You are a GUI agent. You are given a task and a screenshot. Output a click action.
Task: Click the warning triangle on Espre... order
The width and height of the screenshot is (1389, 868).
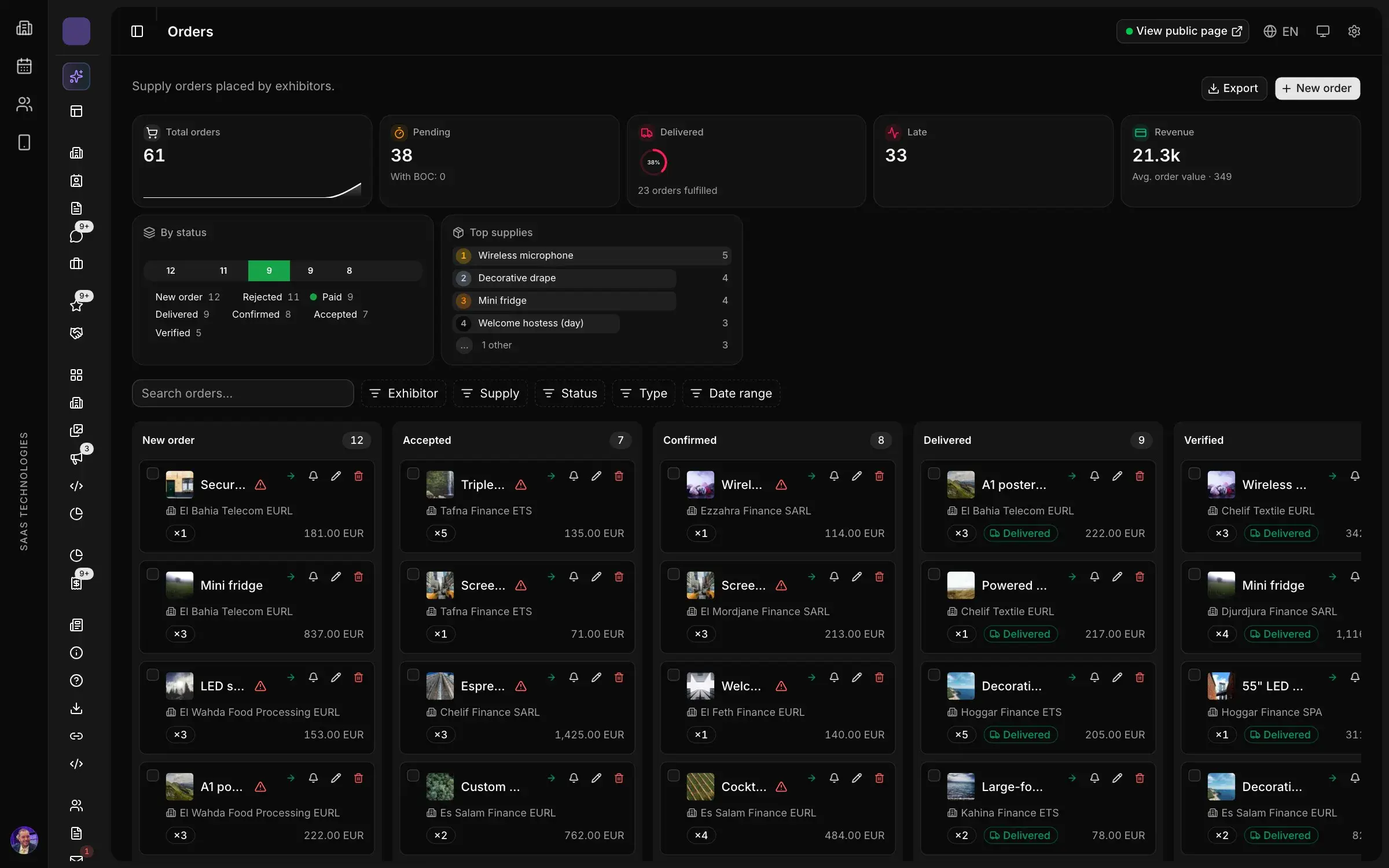(x=521, y=686)
